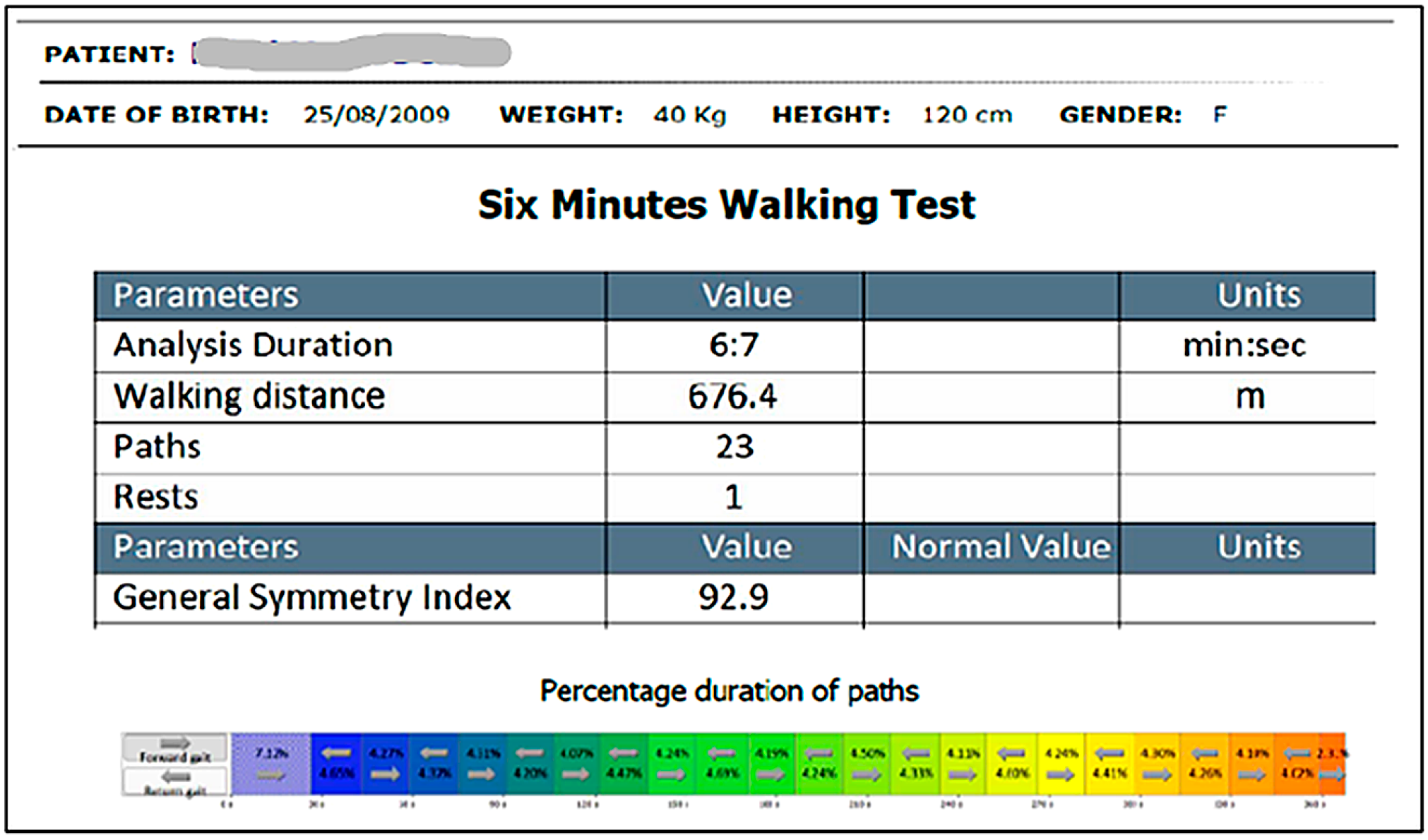Select the Walking distance value 676.4
1428x840 pixels.
732,397
